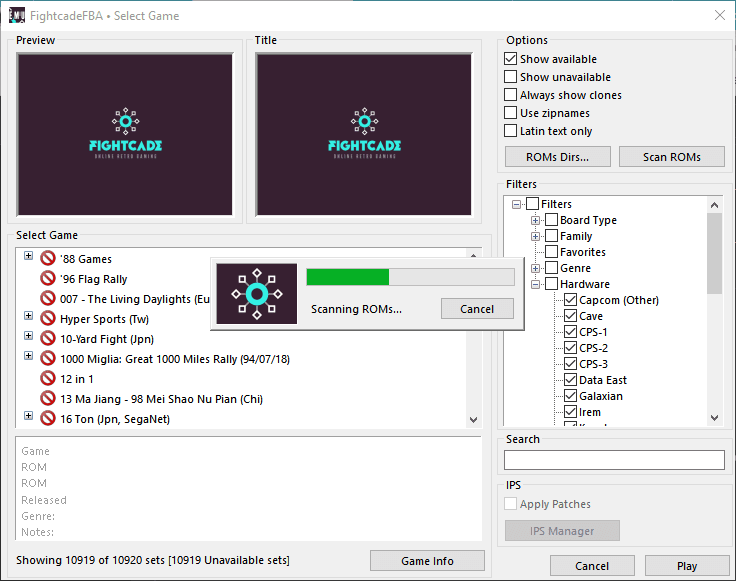
Task: Click the unavailable icon next to 007 - The Living Daylights
Action: 48,298
